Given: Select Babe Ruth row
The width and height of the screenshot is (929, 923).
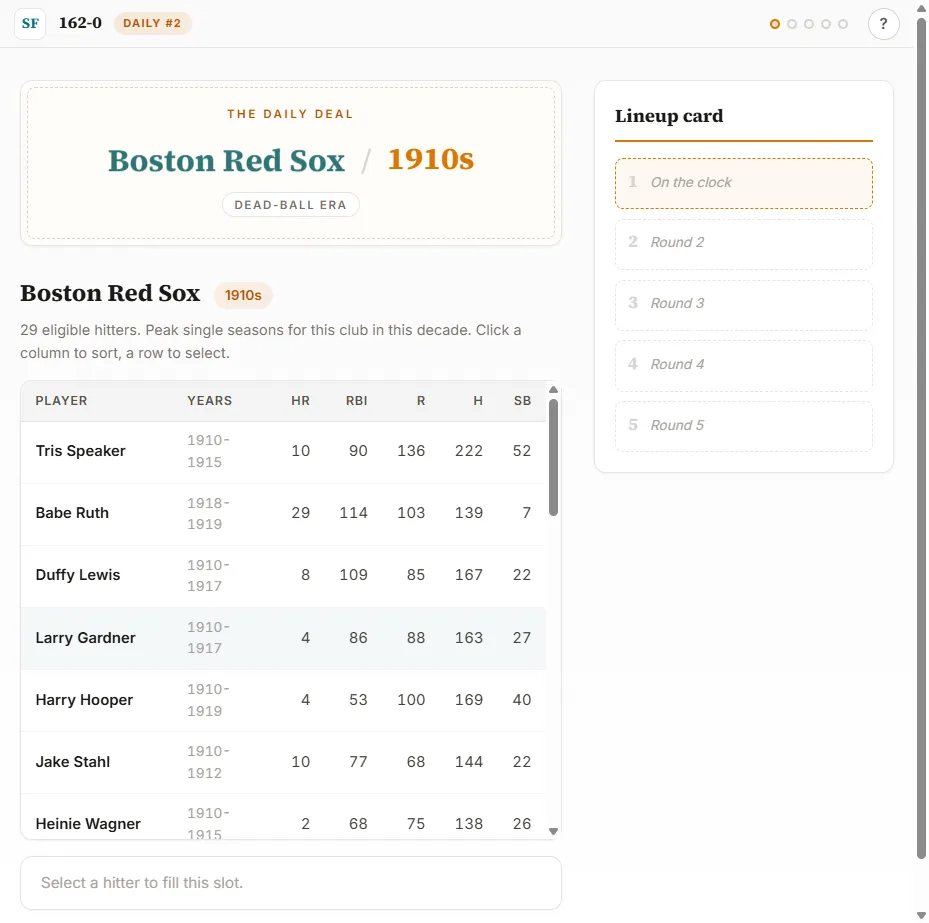Looking at the screenshot, I should 283,514.
